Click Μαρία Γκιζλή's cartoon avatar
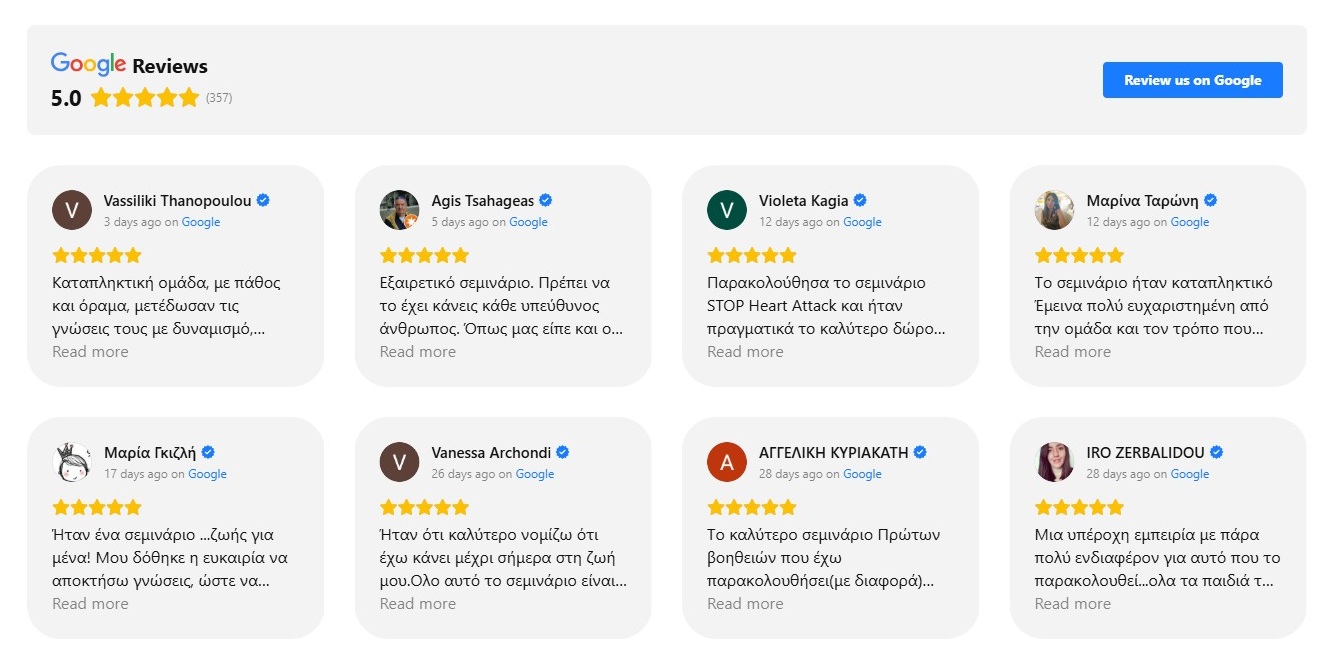 point(71,462)
